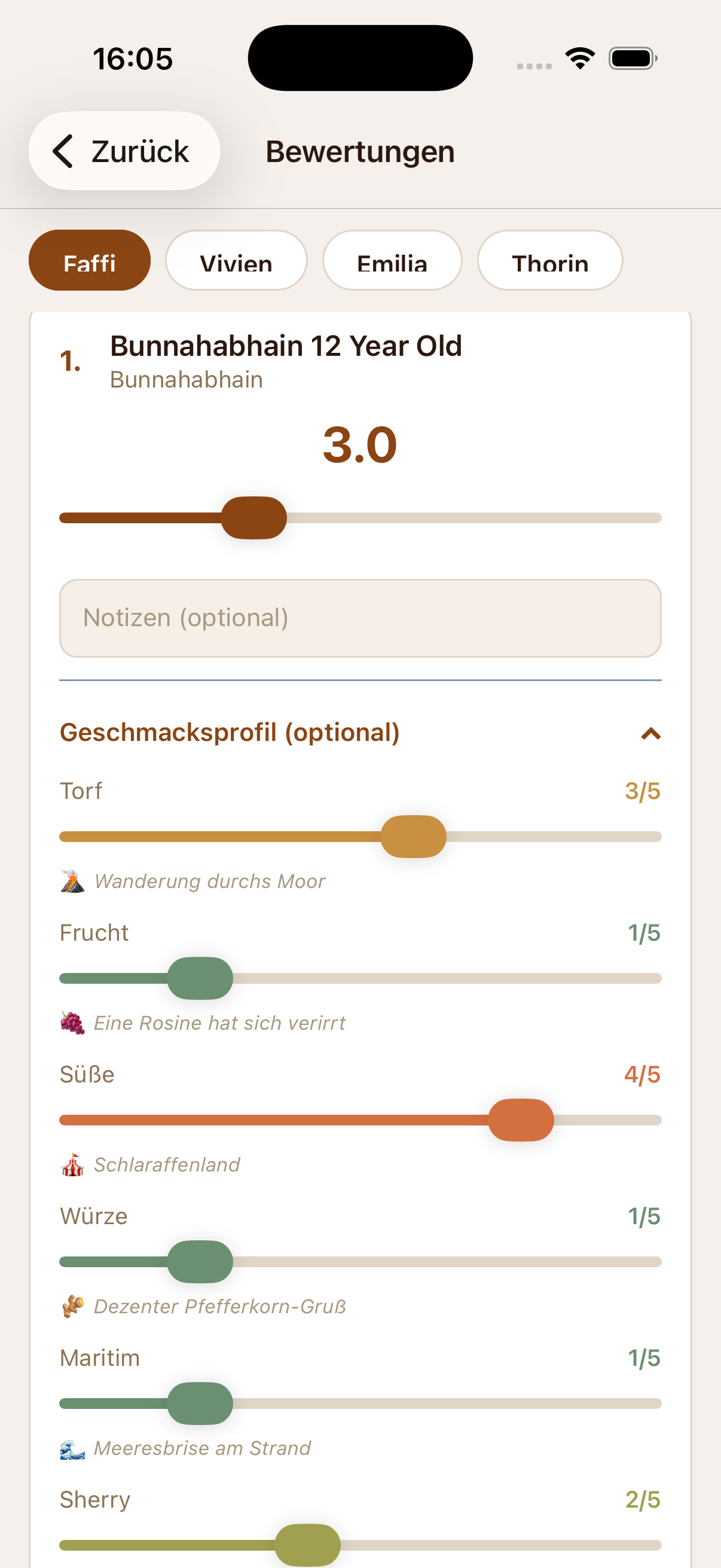Click the ginger icon below the Würze slider

tap(73, 1306)
